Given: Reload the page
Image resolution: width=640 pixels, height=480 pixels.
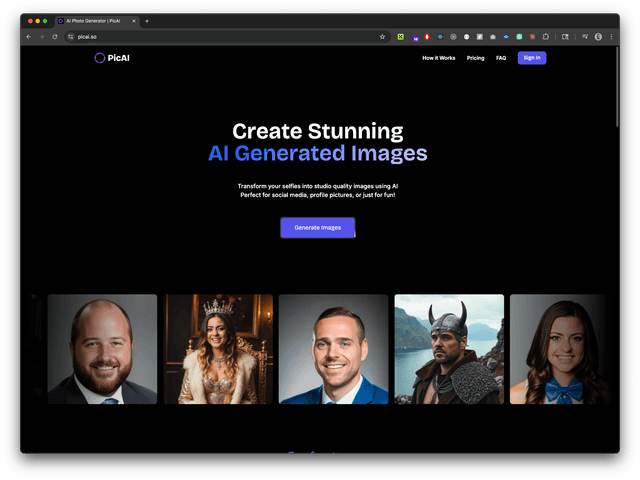Looking at the screenshot, I should tap(54, 36).
